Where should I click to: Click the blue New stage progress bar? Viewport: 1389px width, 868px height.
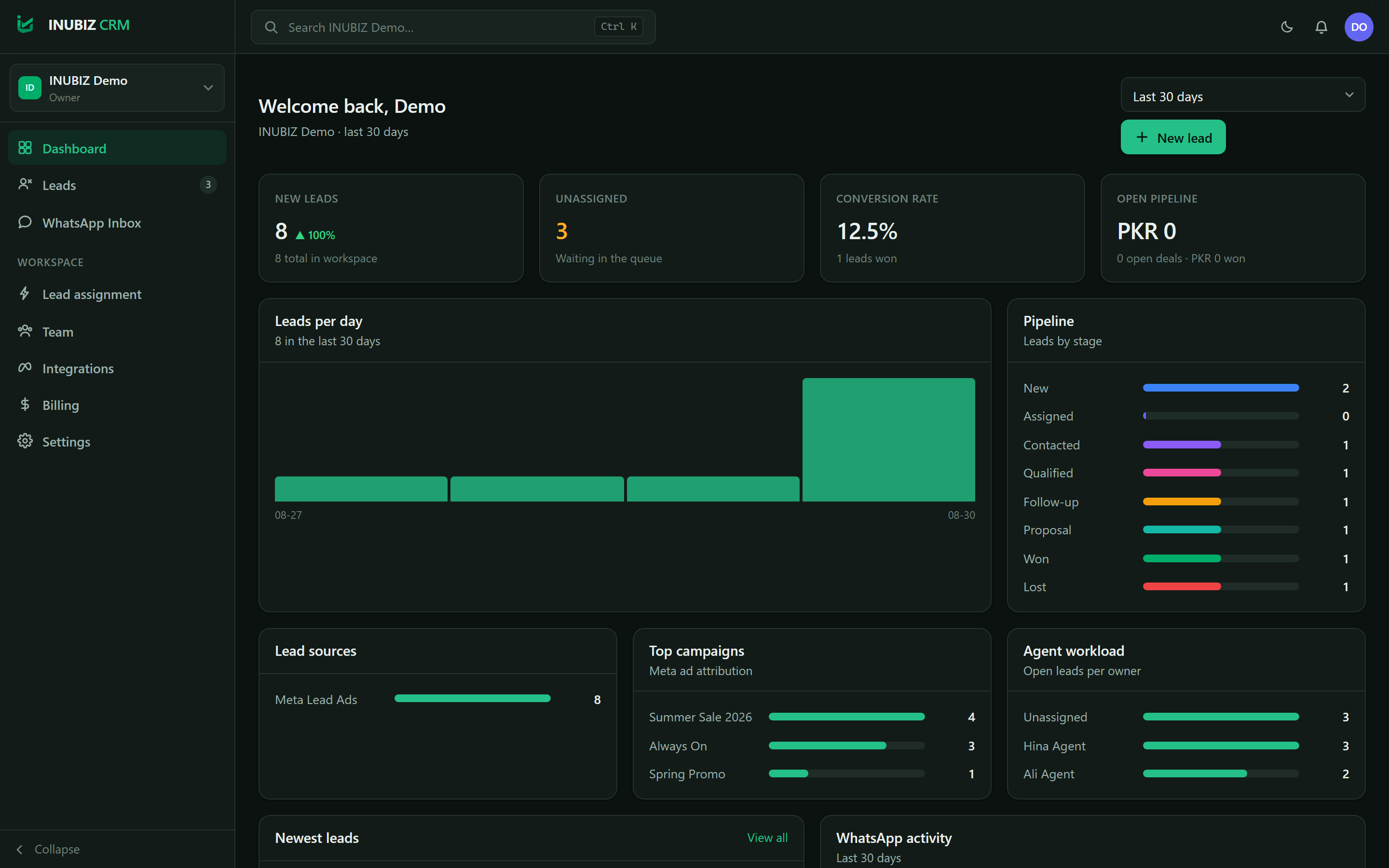pyautogui.click(x=1221, y=388)
